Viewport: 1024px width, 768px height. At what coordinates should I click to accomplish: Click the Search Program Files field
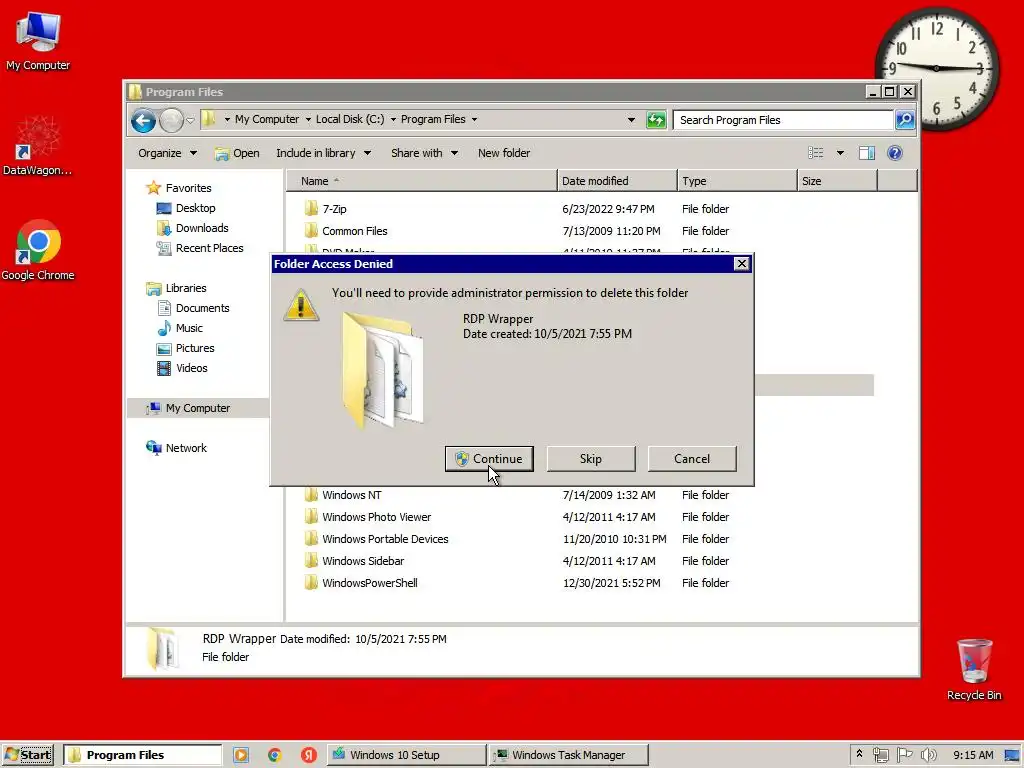pos(782,120)
